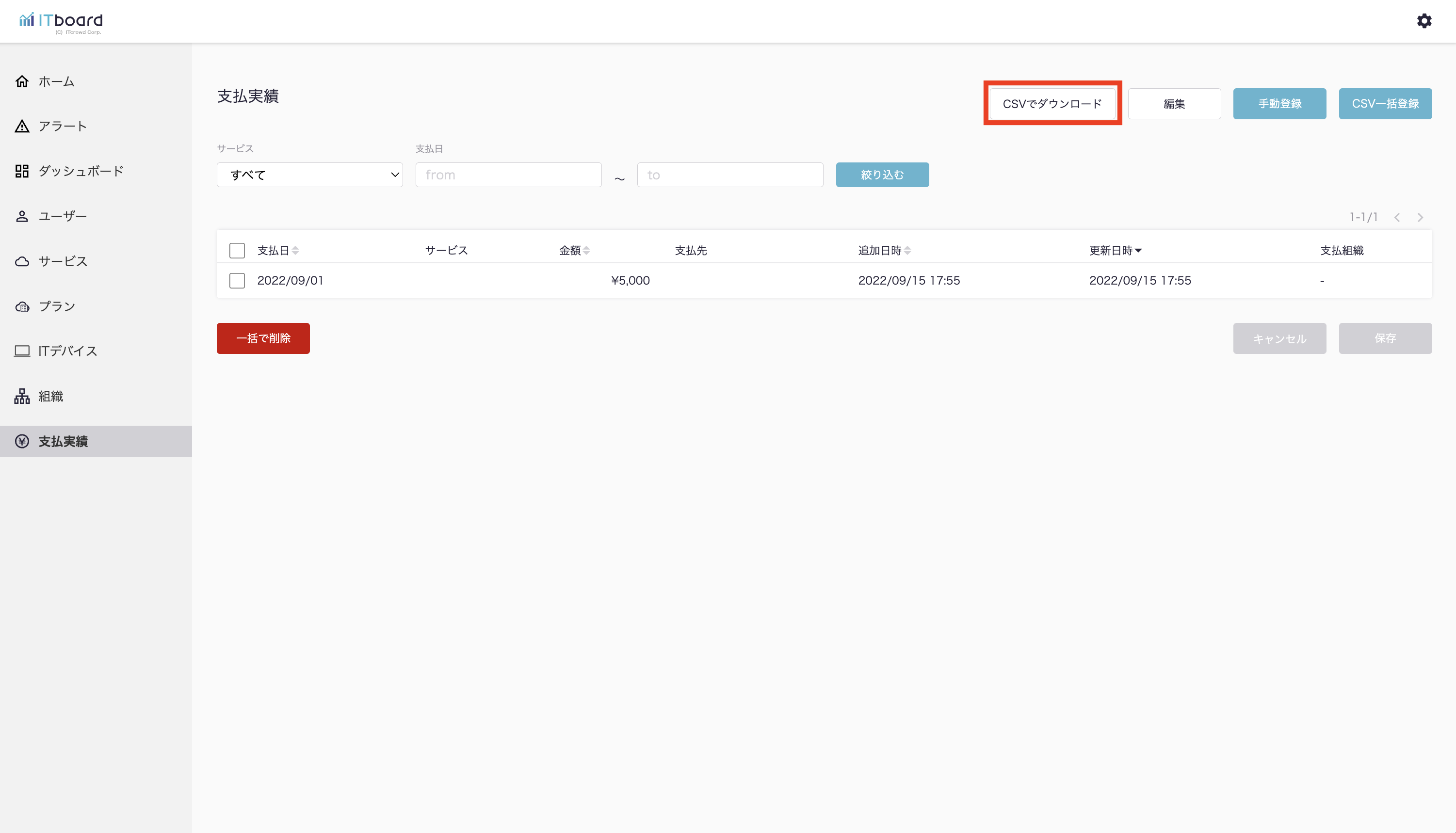Click CSVでダウンロード button

[x=1052, y=104]
